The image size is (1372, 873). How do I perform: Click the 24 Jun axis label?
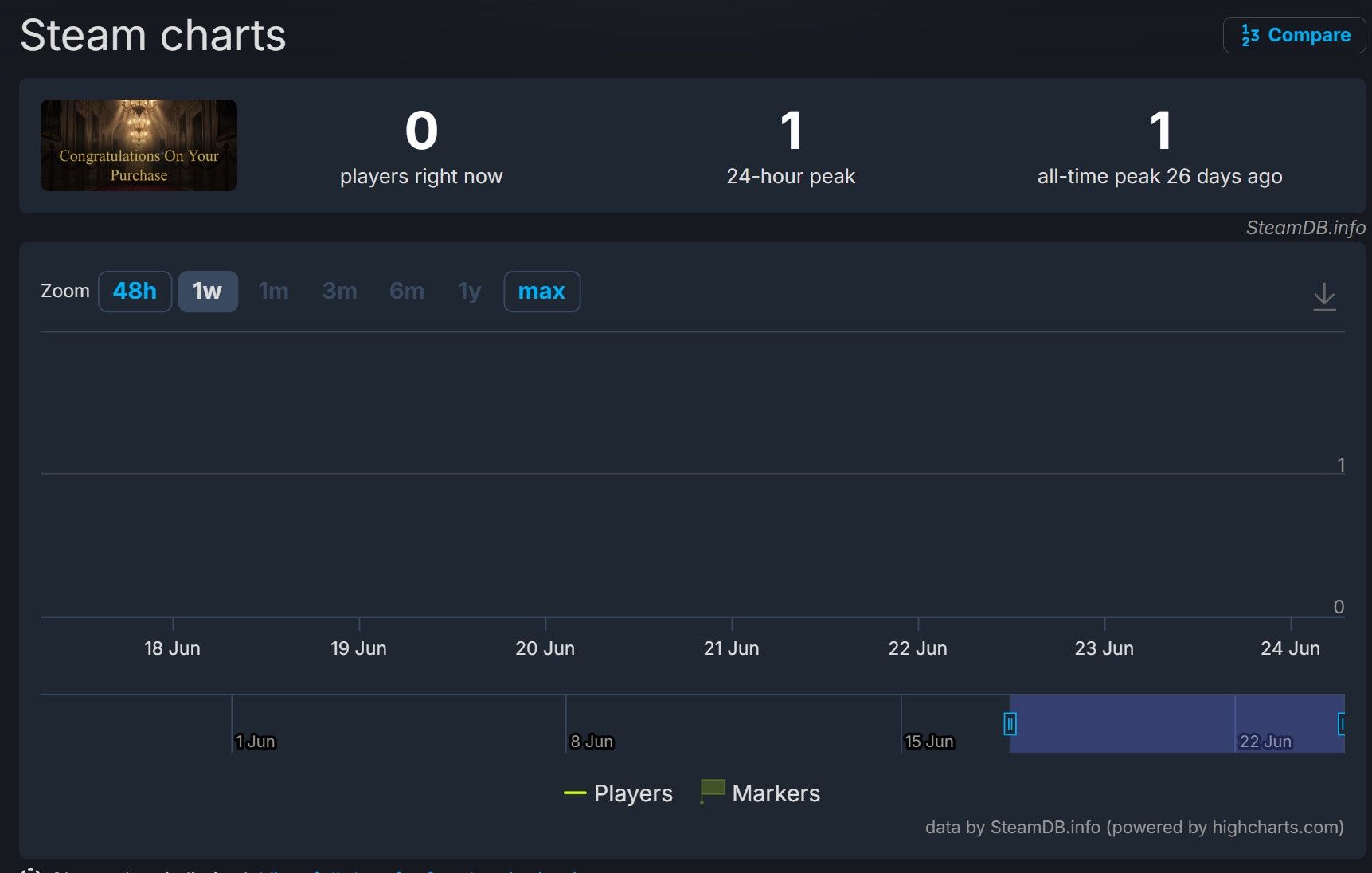pyautogui.click(x=1290, y=648)
